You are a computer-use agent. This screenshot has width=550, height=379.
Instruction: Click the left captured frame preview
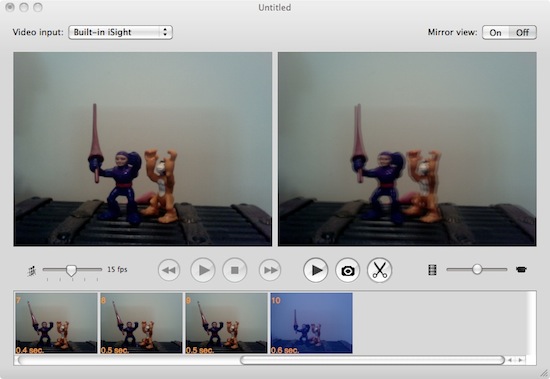click(x=143, y=149)
